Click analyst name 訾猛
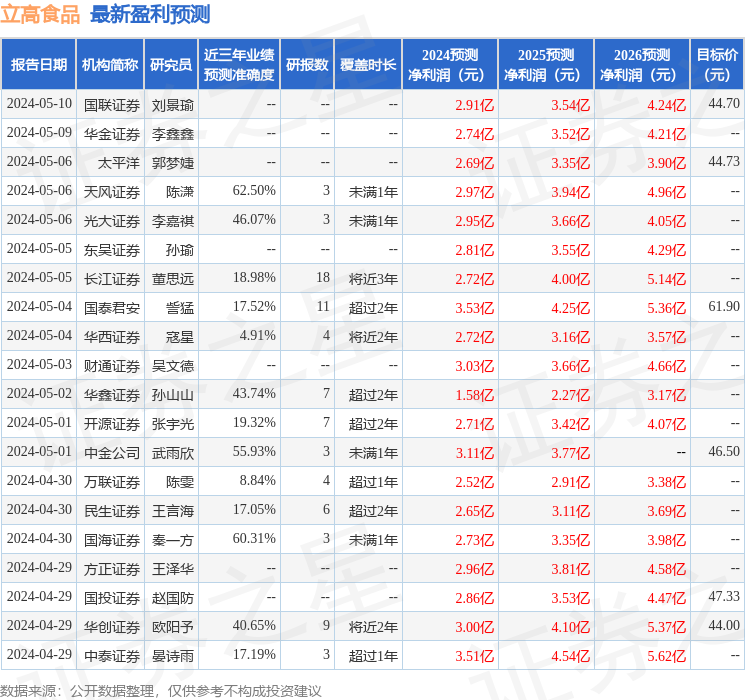The image size is (745, 700). 180,308
